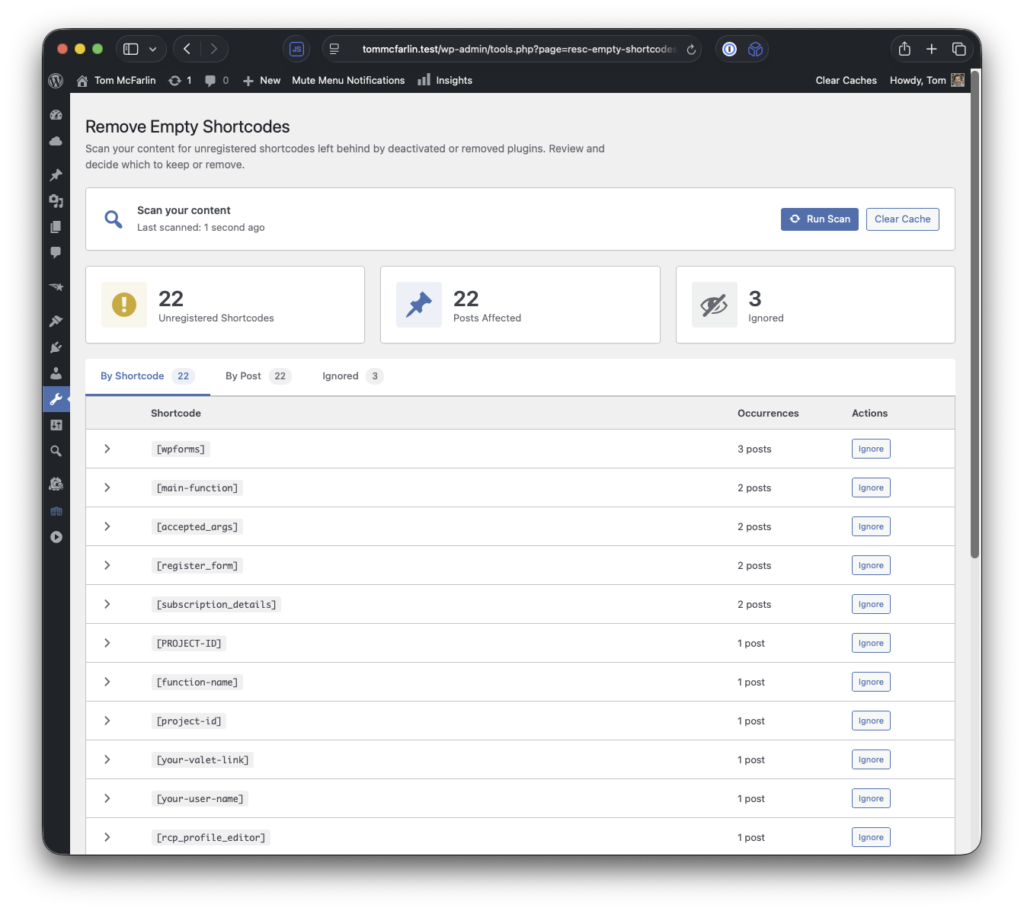Open the 1Password extension icon
The width and height of the screenshot is (1024, 911).
click(x=729, y=49)
